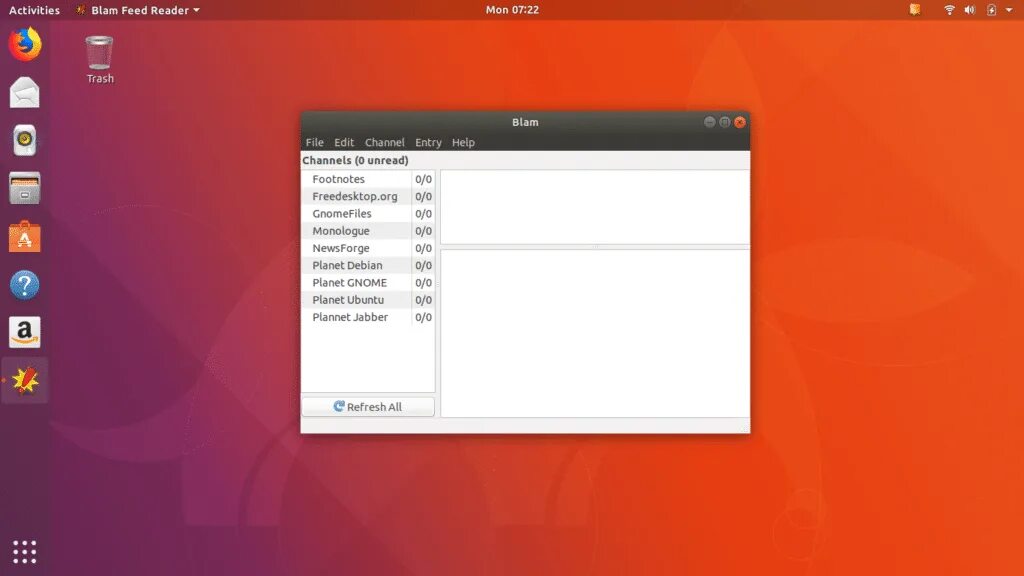Show applications grid in the dock
The width and height of the screenshot is (1024, 576).
[25, 552]
